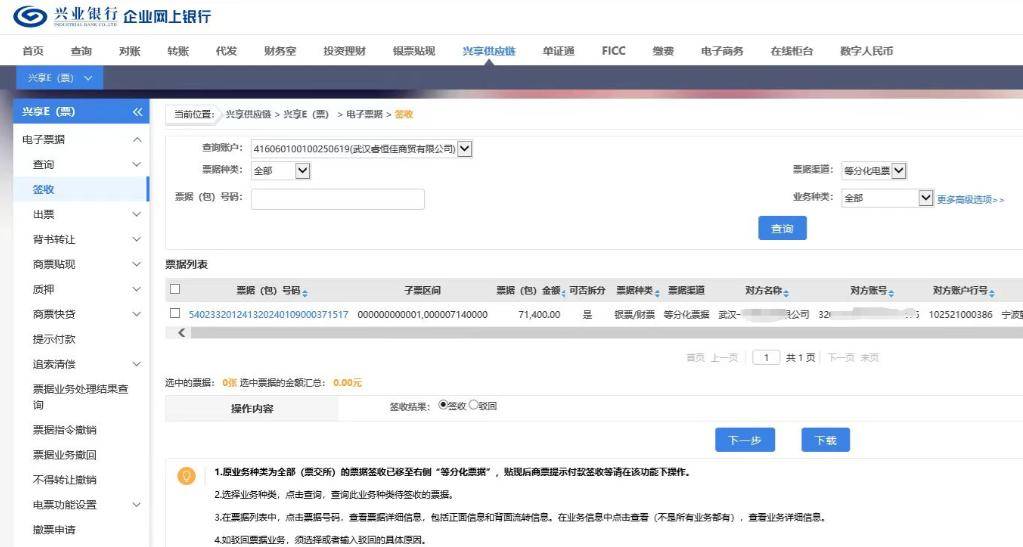Viewport: 1023px width, 547px height.
Task: Open the 更多高级选项 link
Action: (970, 200)
